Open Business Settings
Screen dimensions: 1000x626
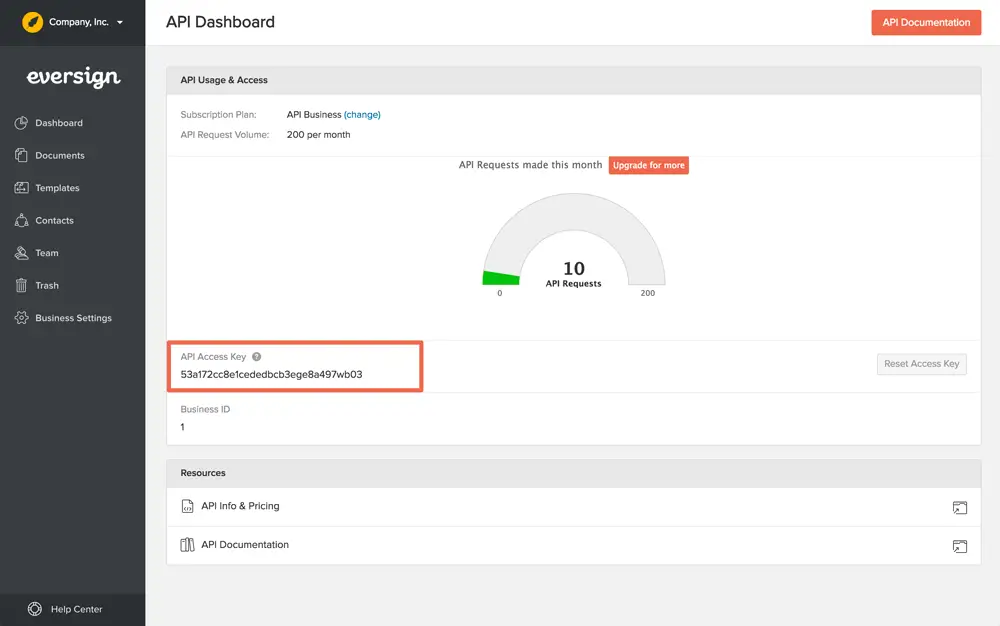tap(73, 318)
